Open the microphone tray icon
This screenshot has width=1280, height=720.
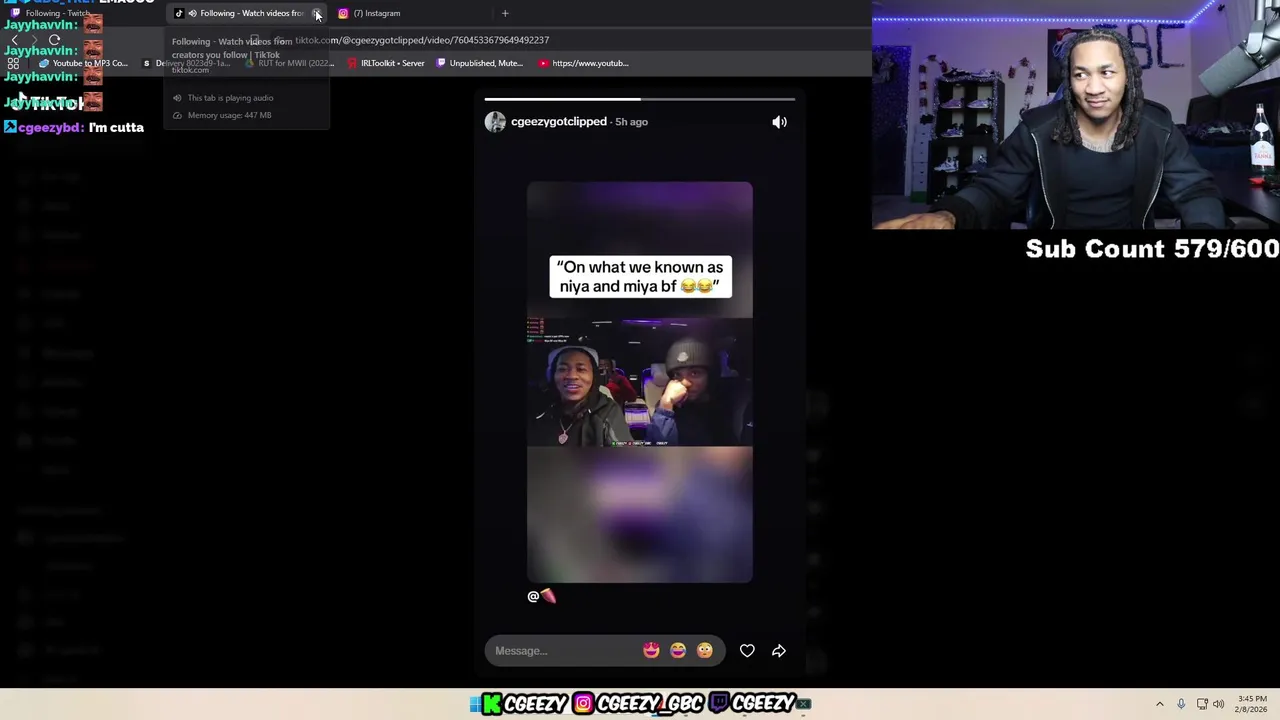(x=1181, y=704)
